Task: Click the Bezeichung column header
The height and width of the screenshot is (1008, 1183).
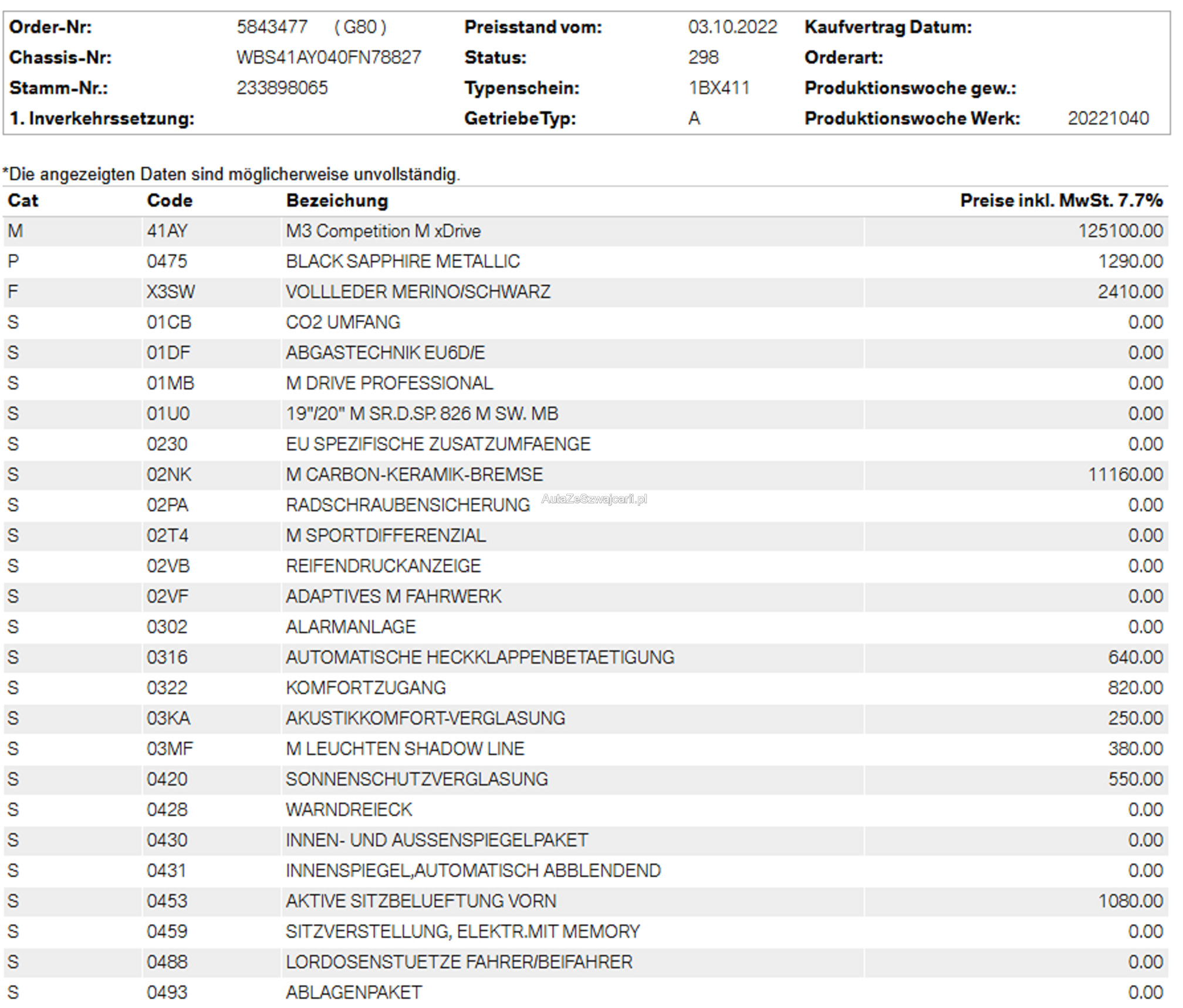Action: coord(337,201)
